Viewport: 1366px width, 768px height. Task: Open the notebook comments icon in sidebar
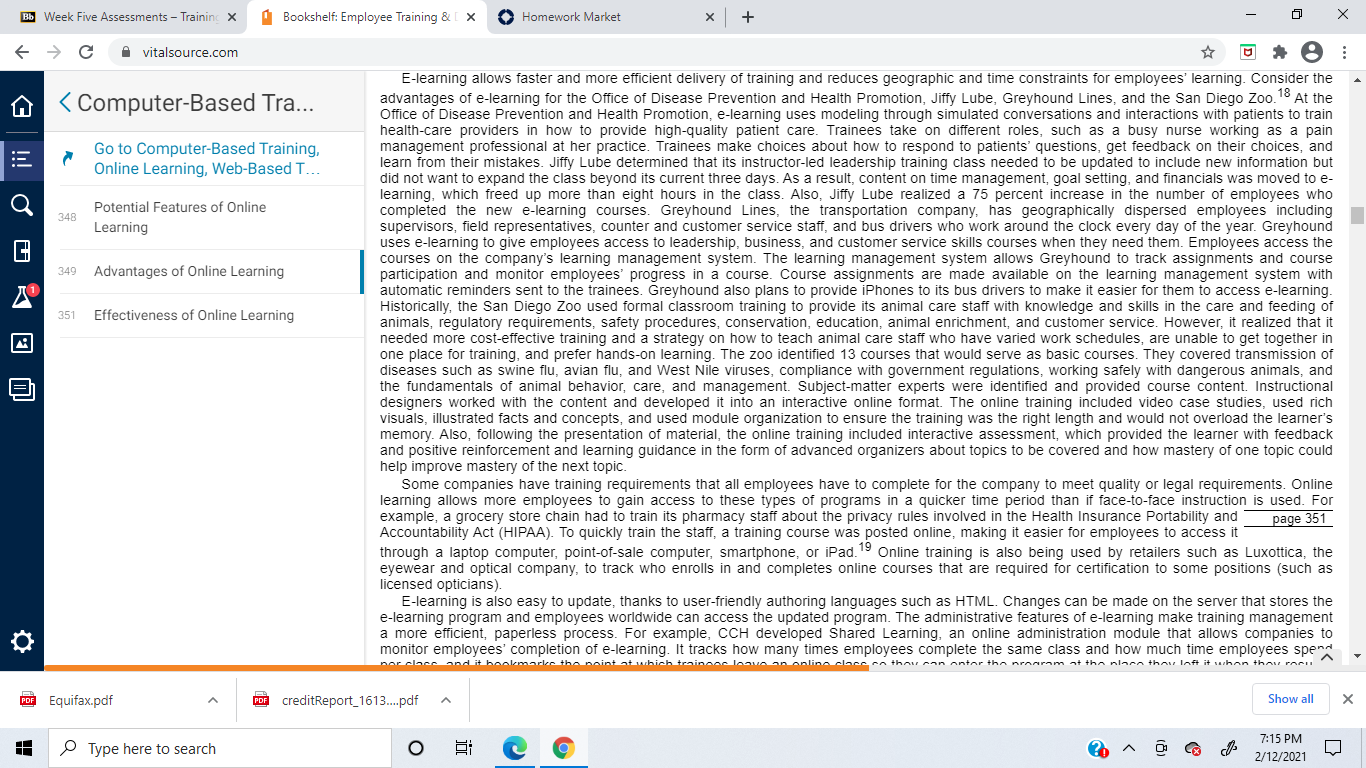coord(21,389)
